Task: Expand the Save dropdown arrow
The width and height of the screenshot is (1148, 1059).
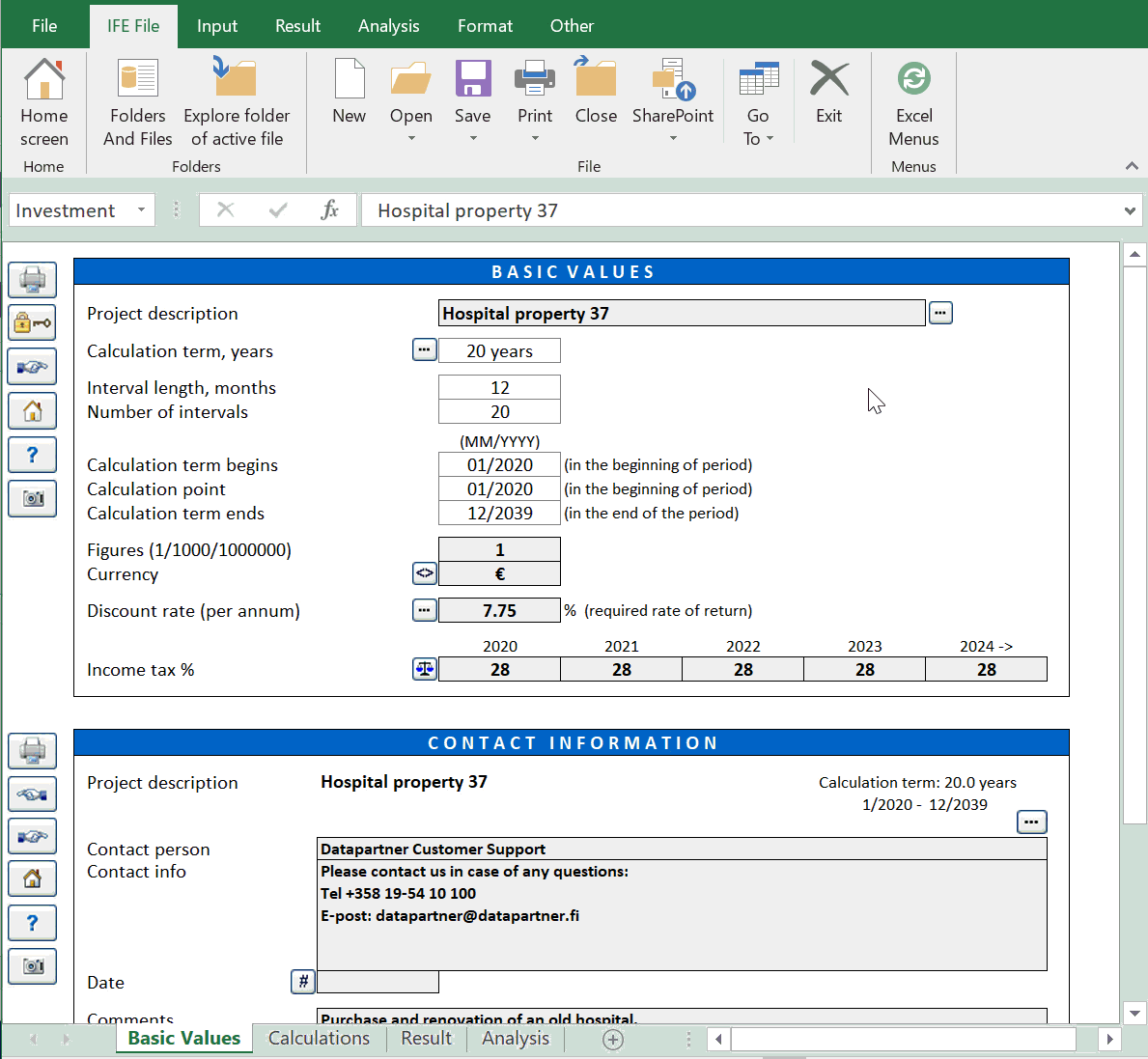Action: (x=473, y=138)
